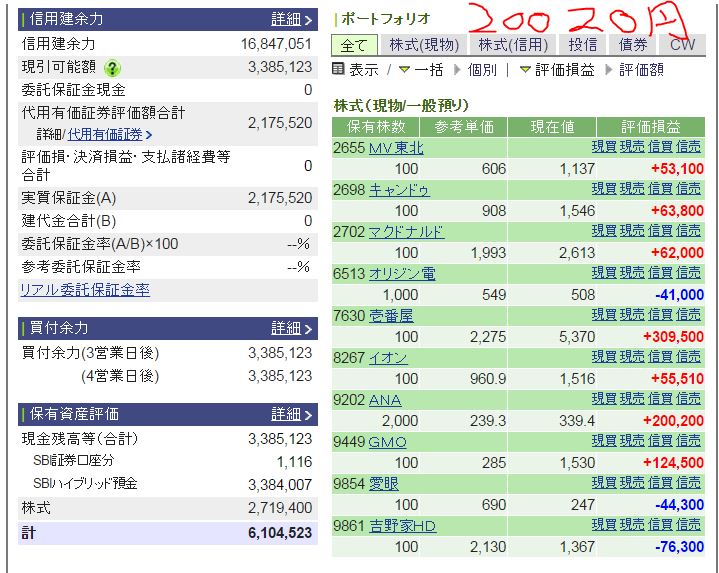Click the +309,500 profit for 壱番屋
Screen dimensions: 719x573
point(673,337)
